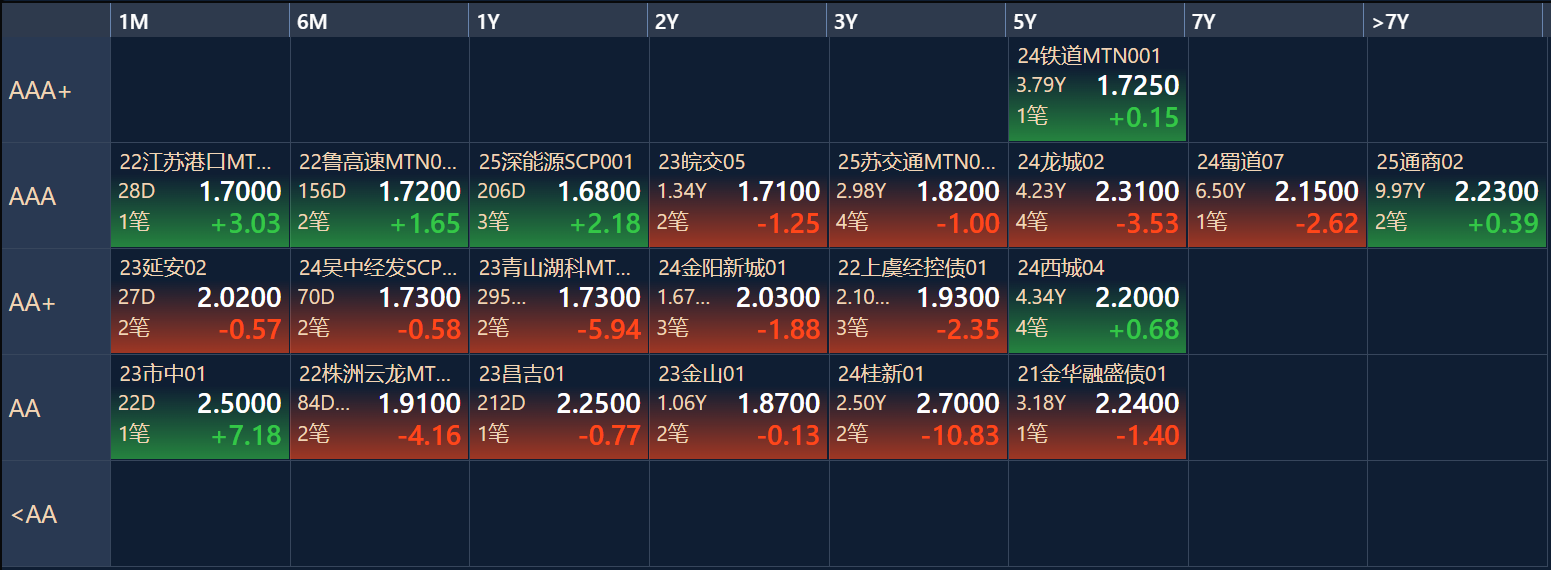The width and height of the screenshot is (1551, 570).
Task: Open the 23皖交05 bond tile
Action: click(x=738, y=196)
